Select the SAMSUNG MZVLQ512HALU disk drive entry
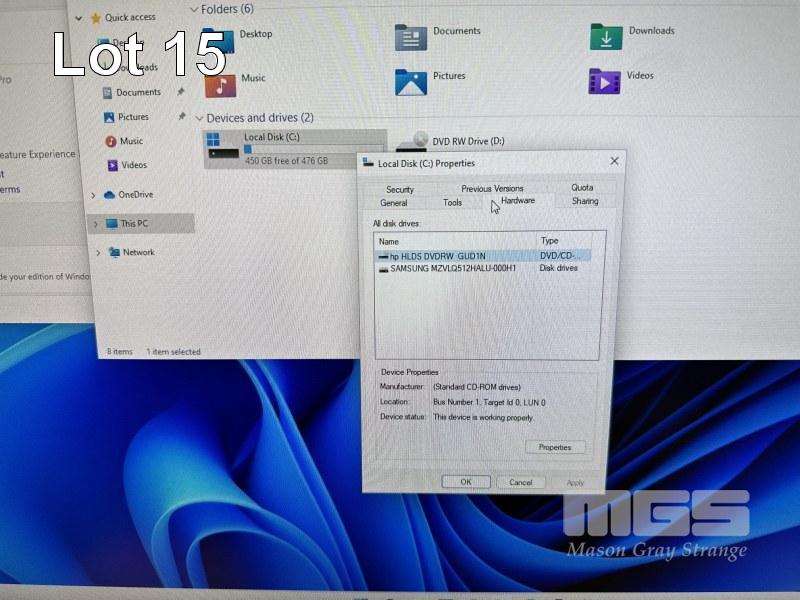This screenshot has width=800, height=600. 452,268
